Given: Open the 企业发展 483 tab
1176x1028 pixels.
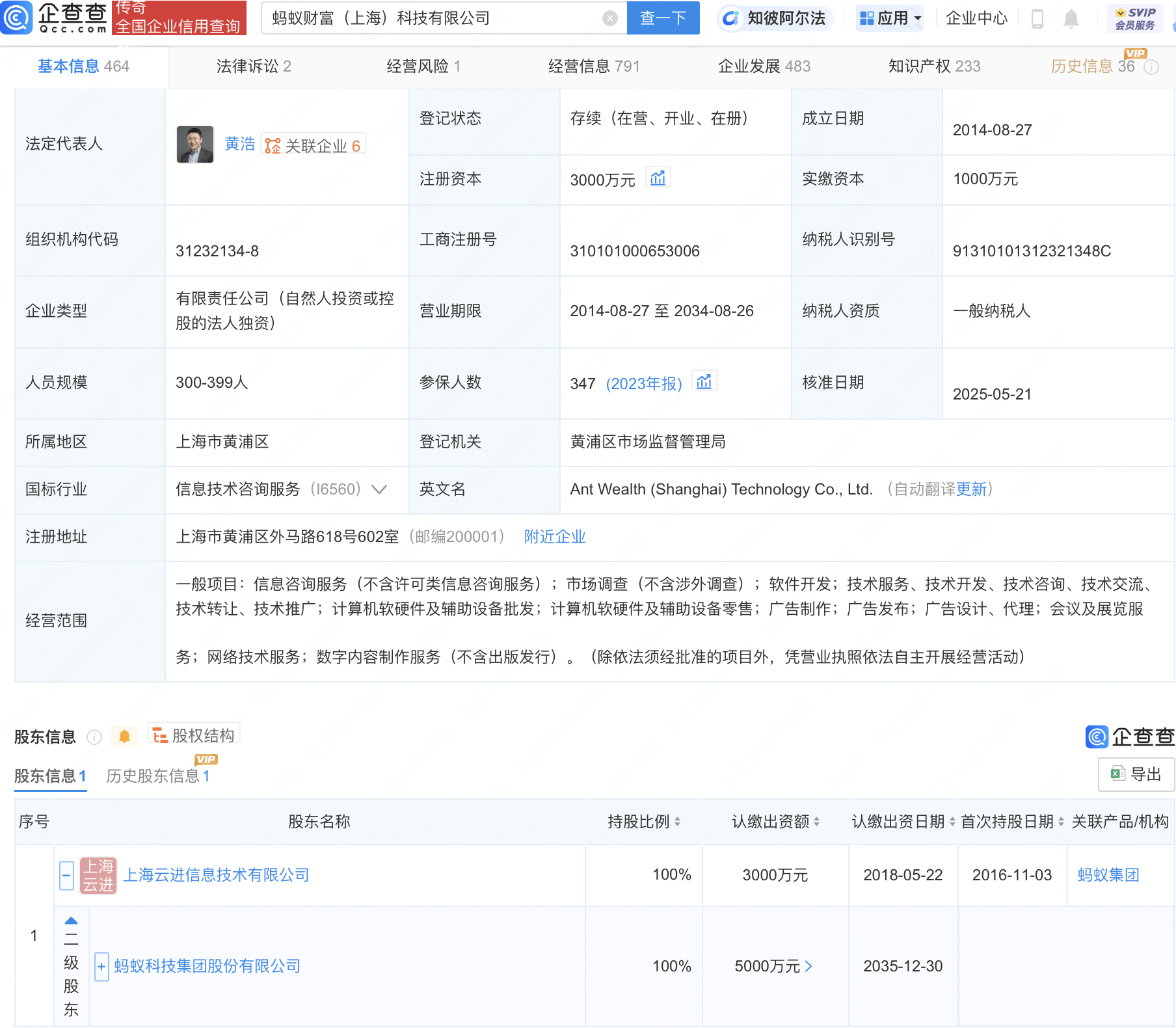Looking at the screenshot, I should tap(764, 66).
